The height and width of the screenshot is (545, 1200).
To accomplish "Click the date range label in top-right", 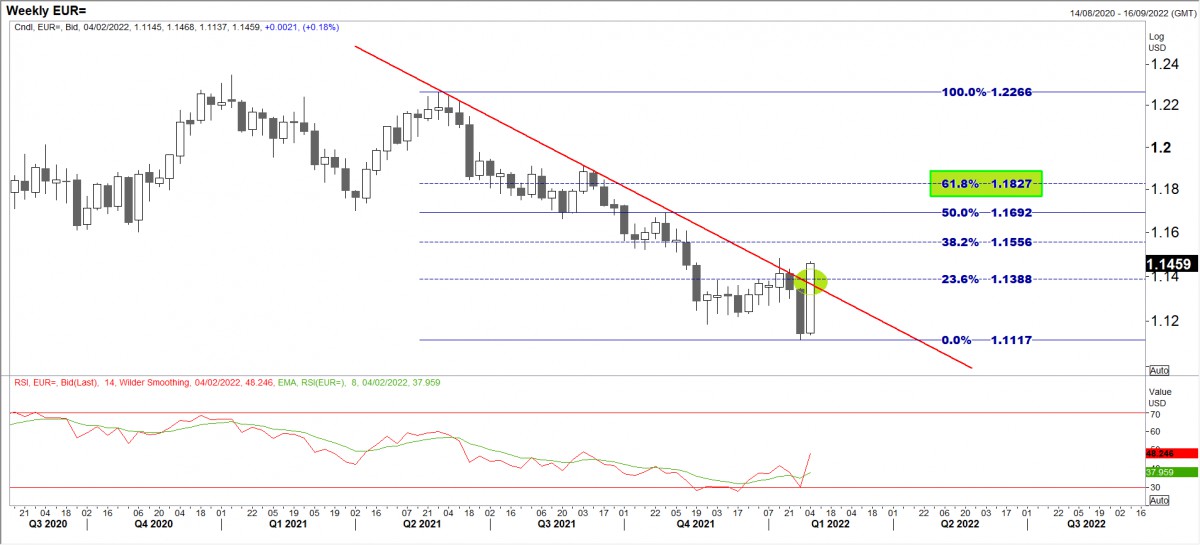I will point(1130,11).
